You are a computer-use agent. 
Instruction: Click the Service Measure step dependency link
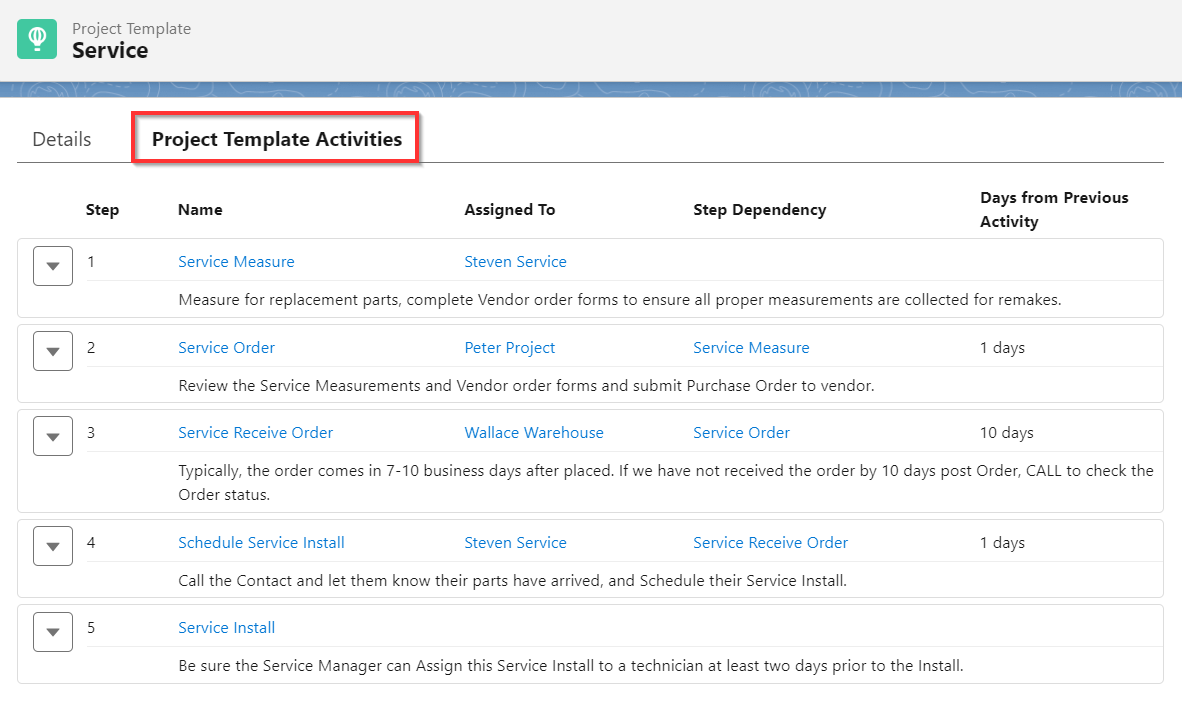pyautogui.click(x=751, y=347)
